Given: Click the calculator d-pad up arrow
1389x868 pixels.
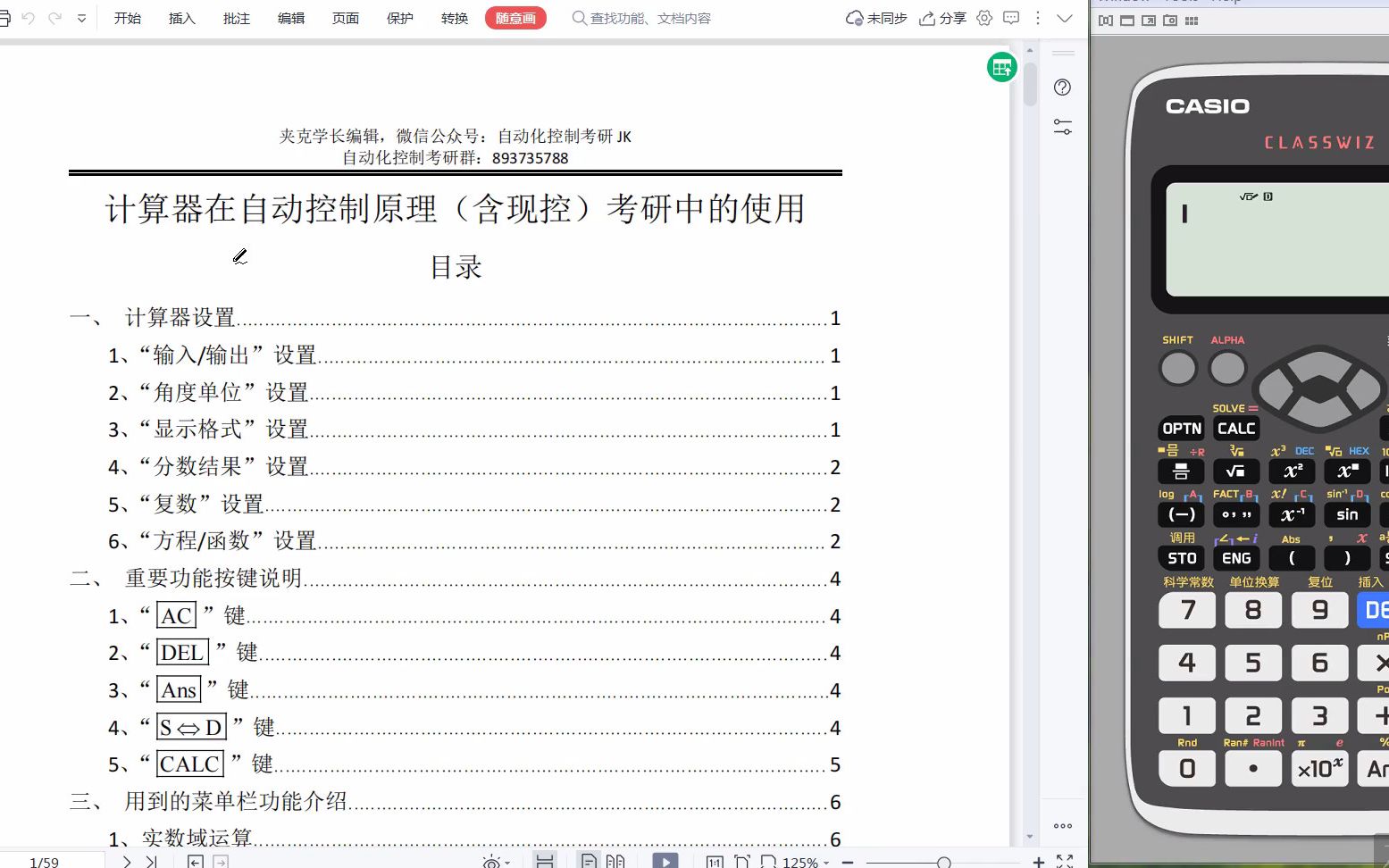Looking at the screenshot, I should 1319,364.
